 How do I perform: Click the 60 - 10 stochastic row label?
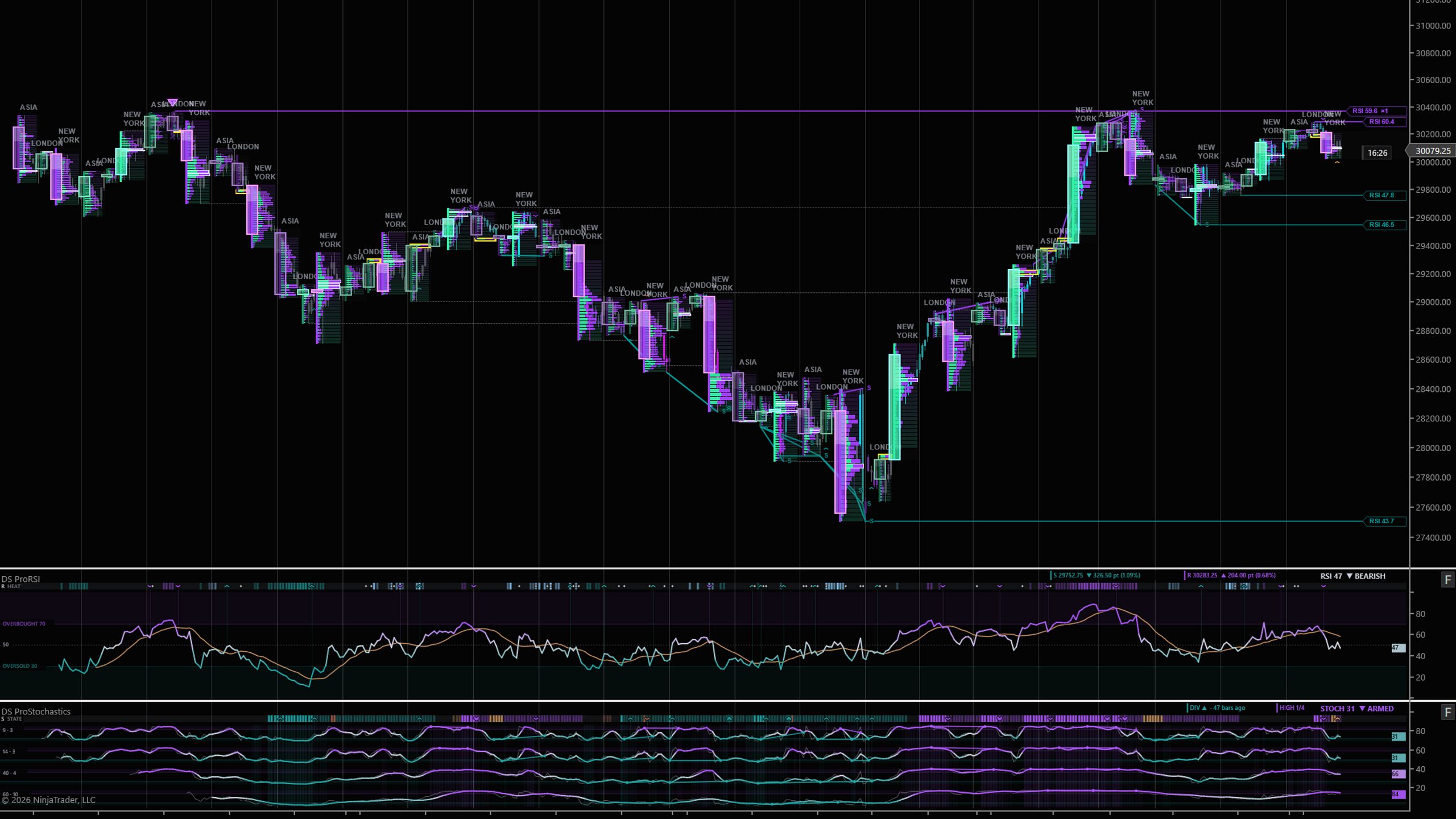click(x=10, y=795)
